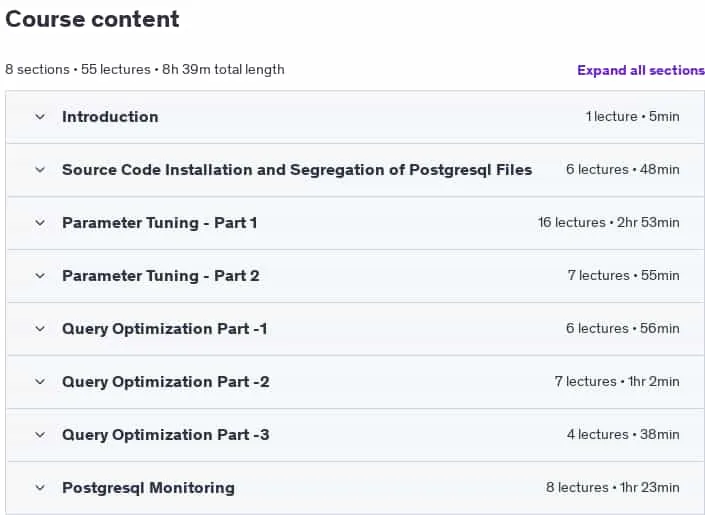Select Query Optimization Part -1 title
Image resolution: width=705 pixels, height=515 pixels.
pos(165,329)
